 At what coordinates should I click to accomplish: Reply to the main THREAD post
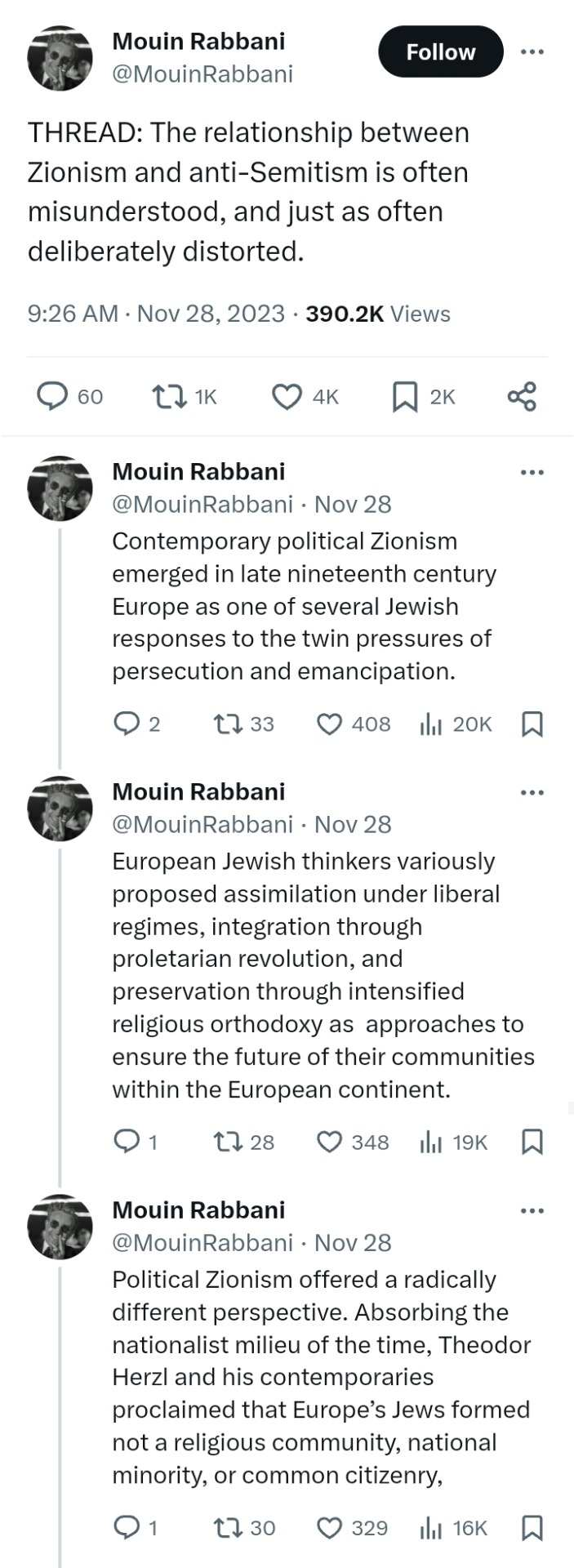(54, 397)
